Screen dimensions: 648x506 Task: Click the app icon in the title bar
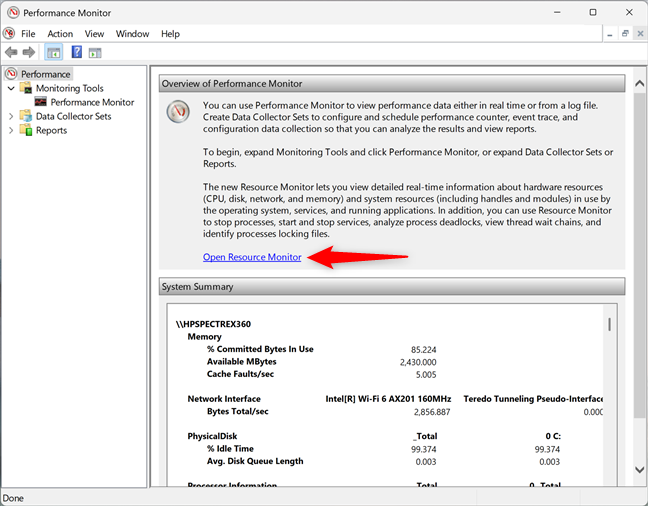point(13,12)
